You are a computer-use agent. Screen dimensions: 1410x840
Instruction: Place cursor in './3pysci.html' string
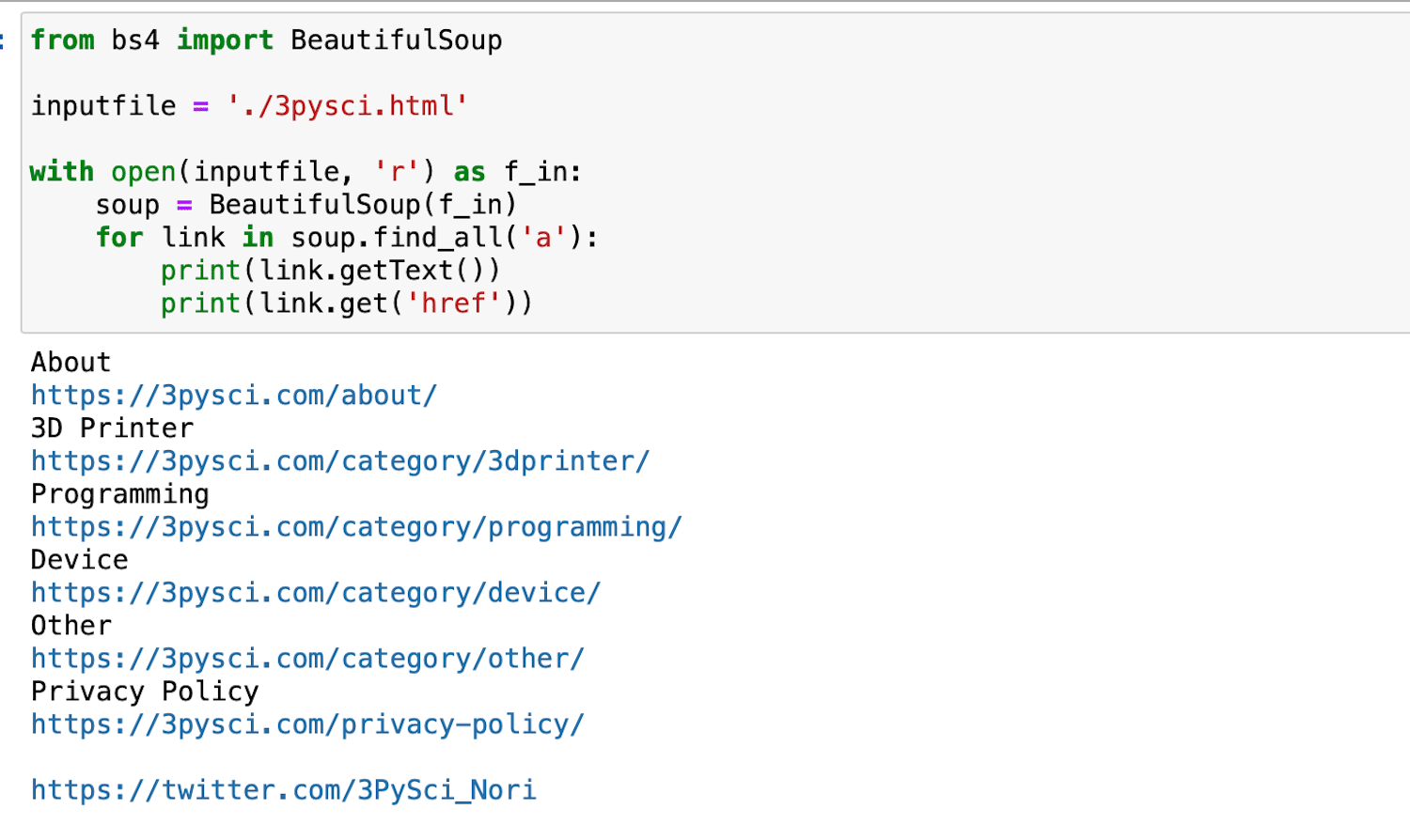click(x=347, y=106)
